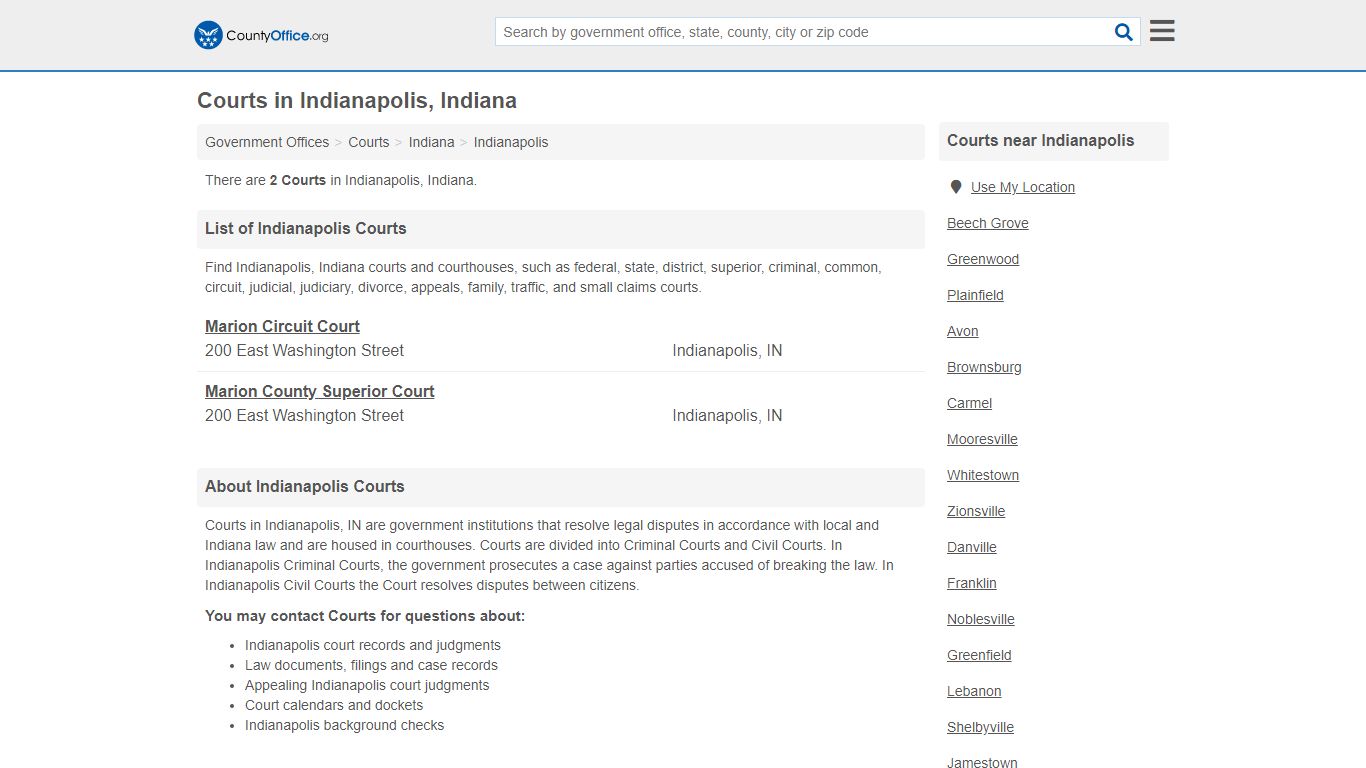This screenshot has height=768, width=1366.
Task: Visit the Carmel courts link
Action: pyautogui.click(x=970, y=403)
